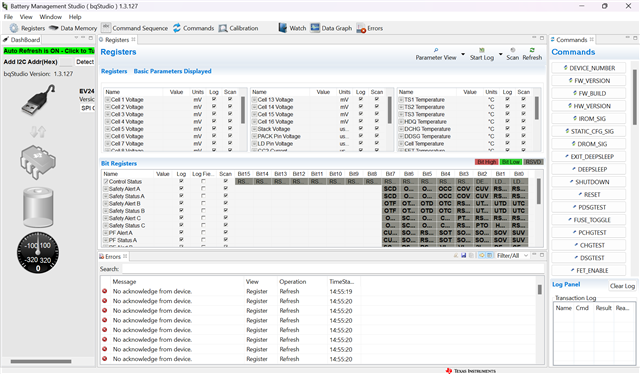The width and height of the screenshot is (640, 374).
Task: Turn off Auto Refresh green banner
Action: (x=49, y=51)
